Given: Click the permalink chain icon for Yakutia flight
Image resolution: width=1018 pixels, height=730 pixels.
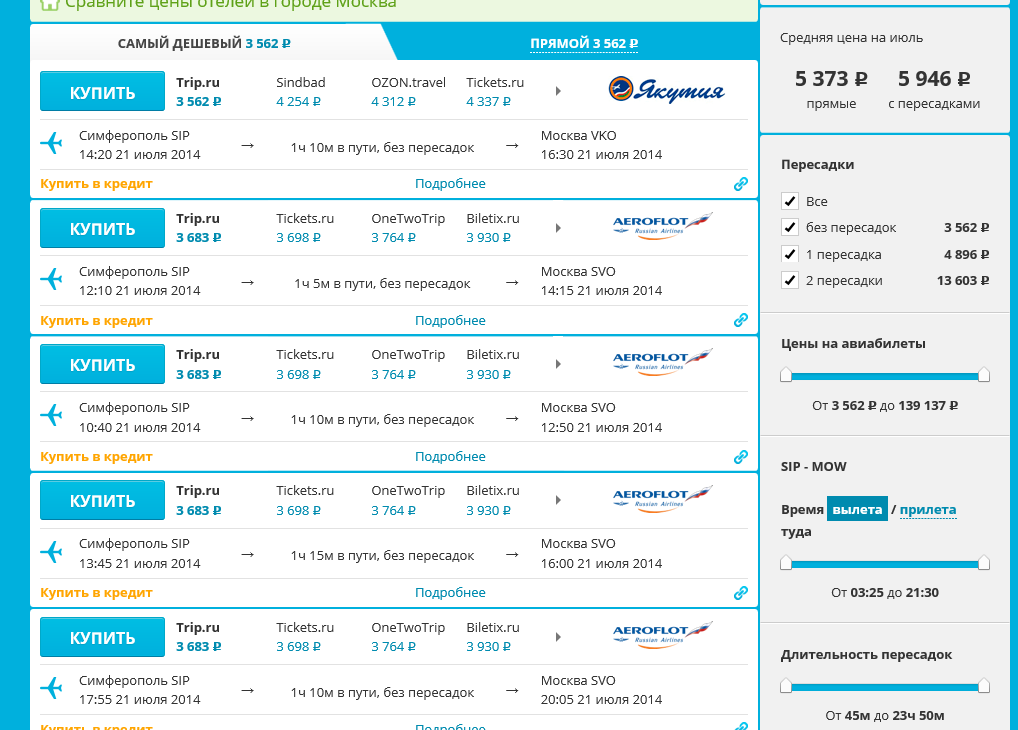Looking at the screenshot, I should (x=740, y=184).
